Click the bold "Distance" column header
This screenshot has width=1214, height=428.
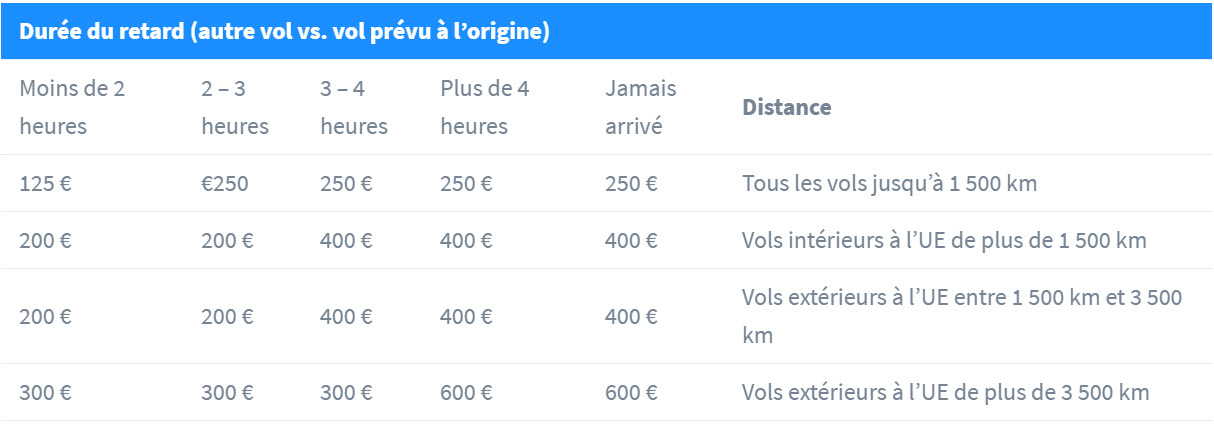786,107
